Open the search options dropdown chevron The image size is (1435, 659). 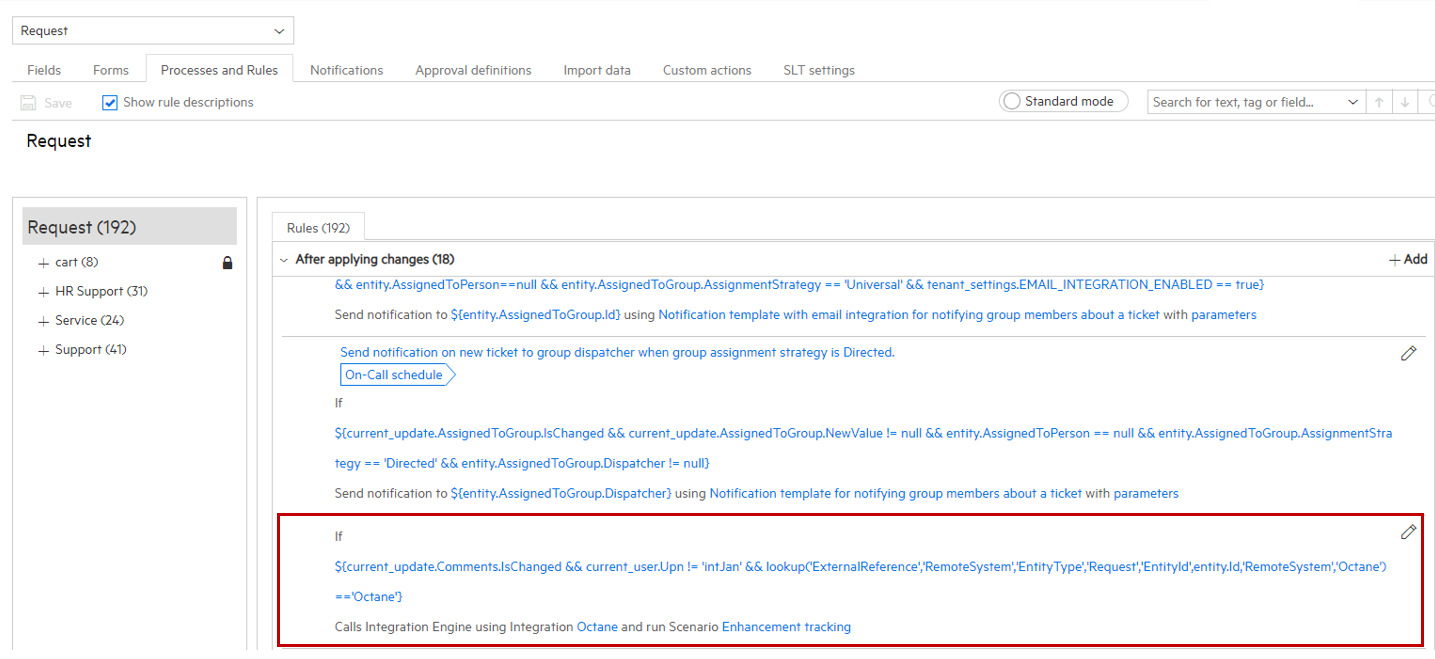pyautogui.click(x=1353, y=101)
